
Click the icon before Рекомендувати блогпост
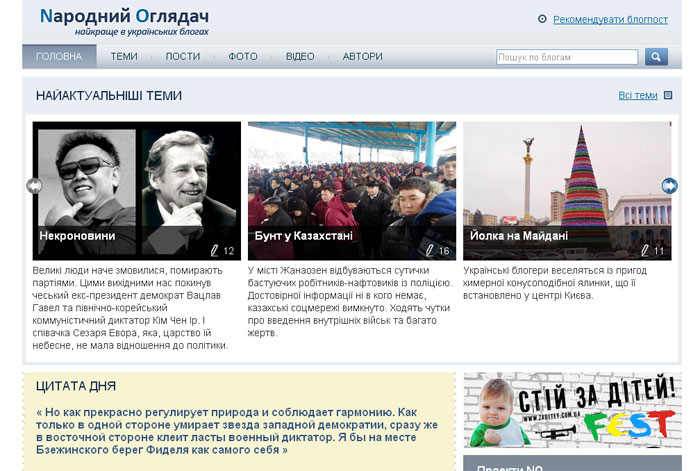[x=542, y=19]
